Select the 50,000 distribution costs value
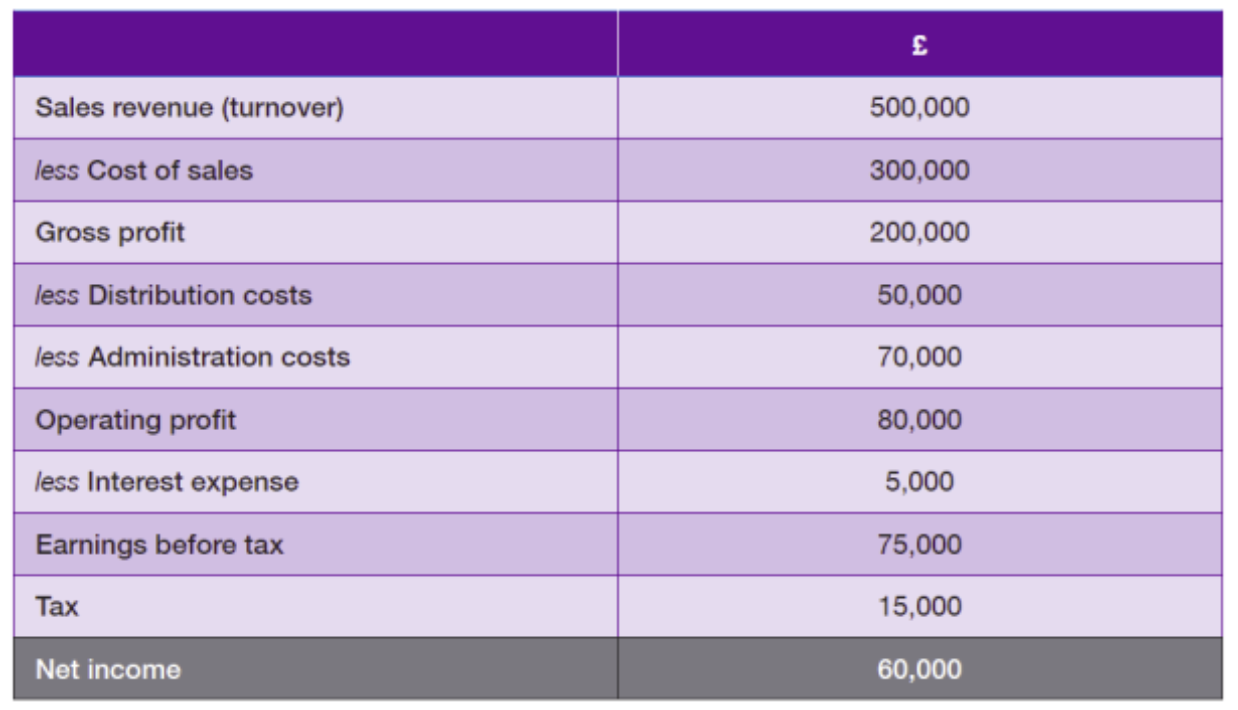 919,295
